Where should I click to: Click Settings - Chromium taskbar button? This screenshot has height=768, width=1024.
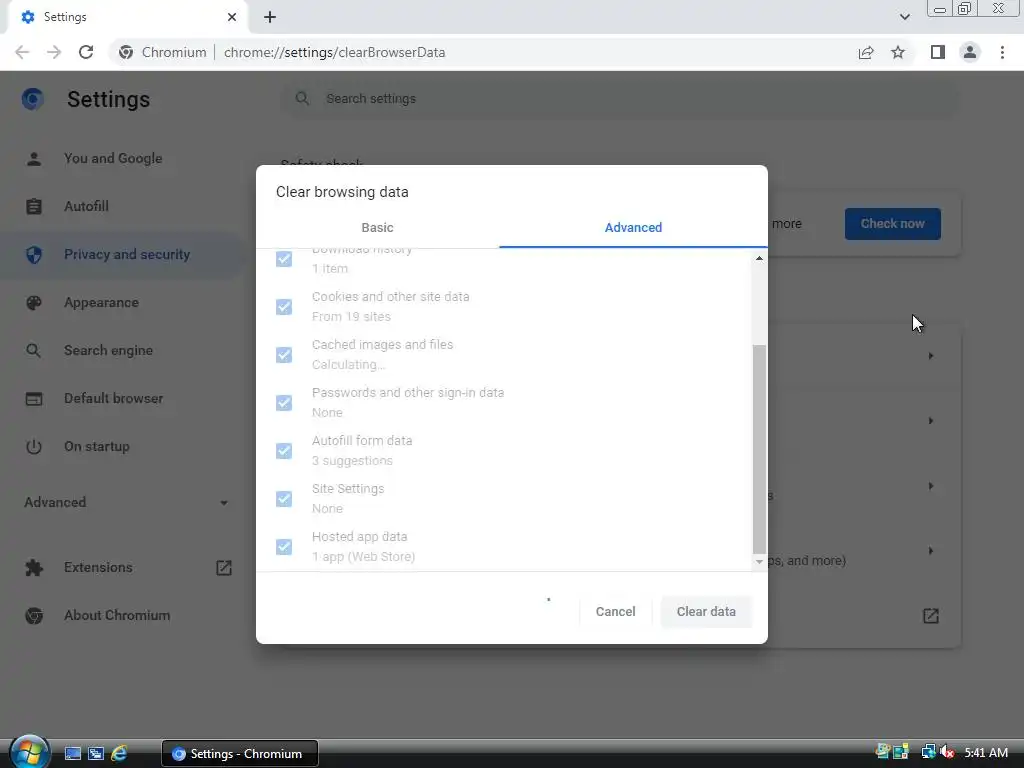(x=240, y=754)
